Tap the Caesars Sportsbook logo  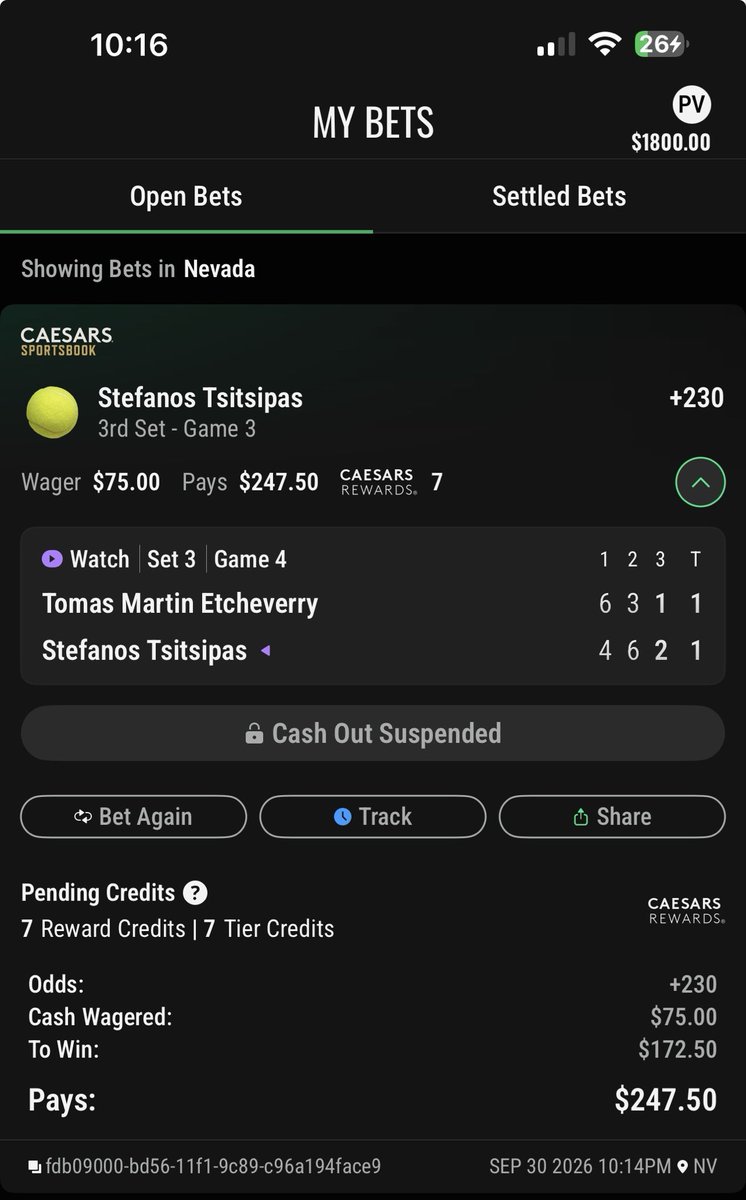66,340
